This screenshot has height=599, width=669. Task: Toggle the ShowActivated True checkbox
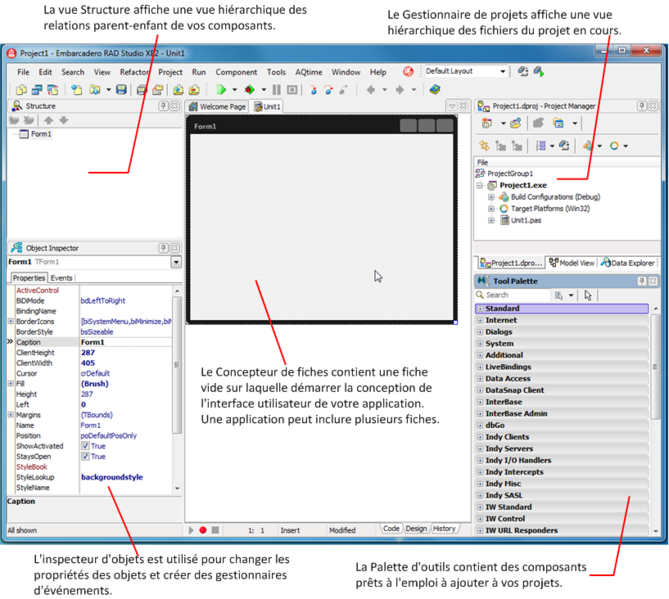pos(85,446)
